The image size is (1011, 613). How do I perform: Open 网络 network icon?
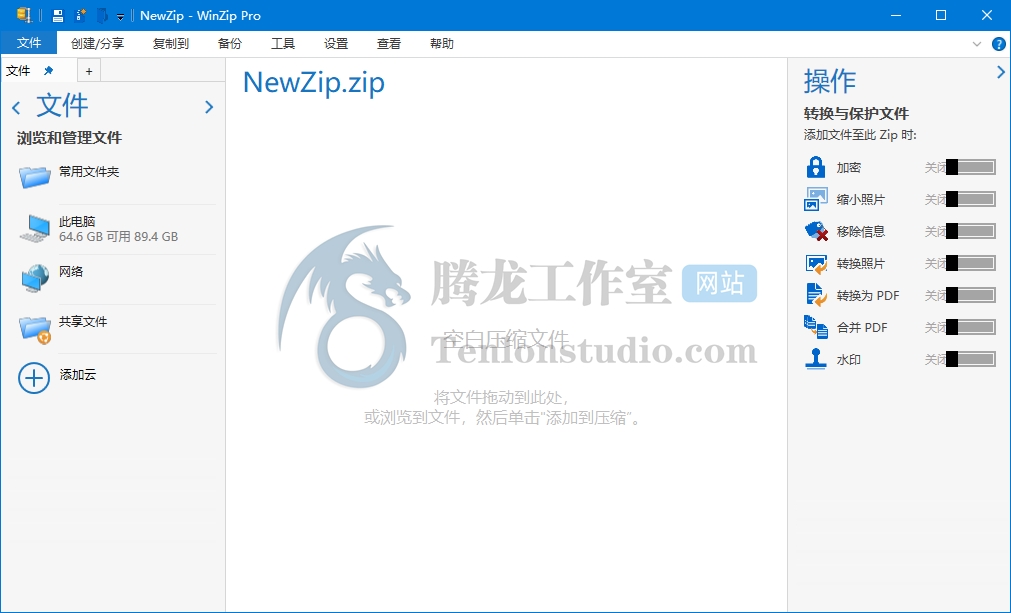tap(35, 278)
